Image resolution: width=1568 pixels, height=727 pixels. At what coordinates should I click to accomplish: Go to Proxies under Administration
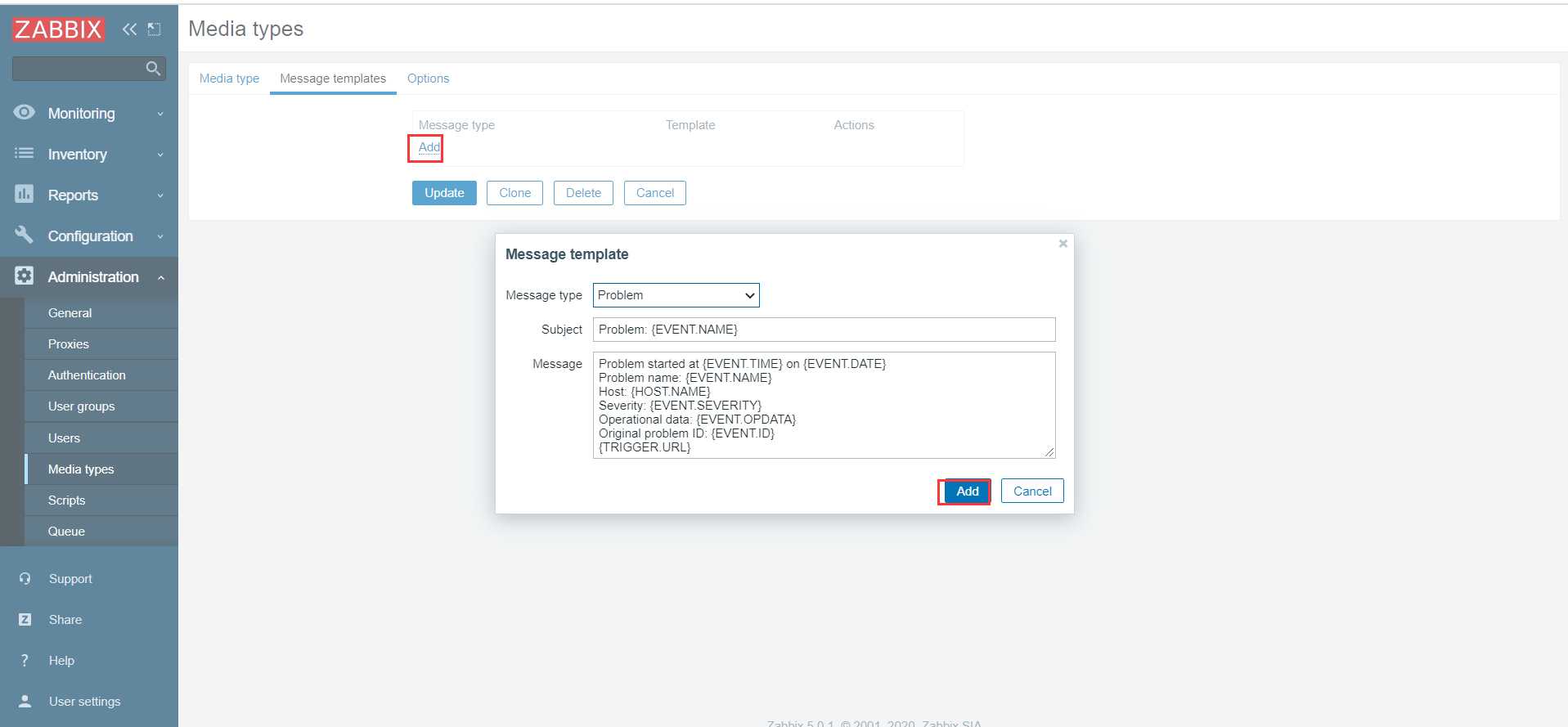[101, 344]
